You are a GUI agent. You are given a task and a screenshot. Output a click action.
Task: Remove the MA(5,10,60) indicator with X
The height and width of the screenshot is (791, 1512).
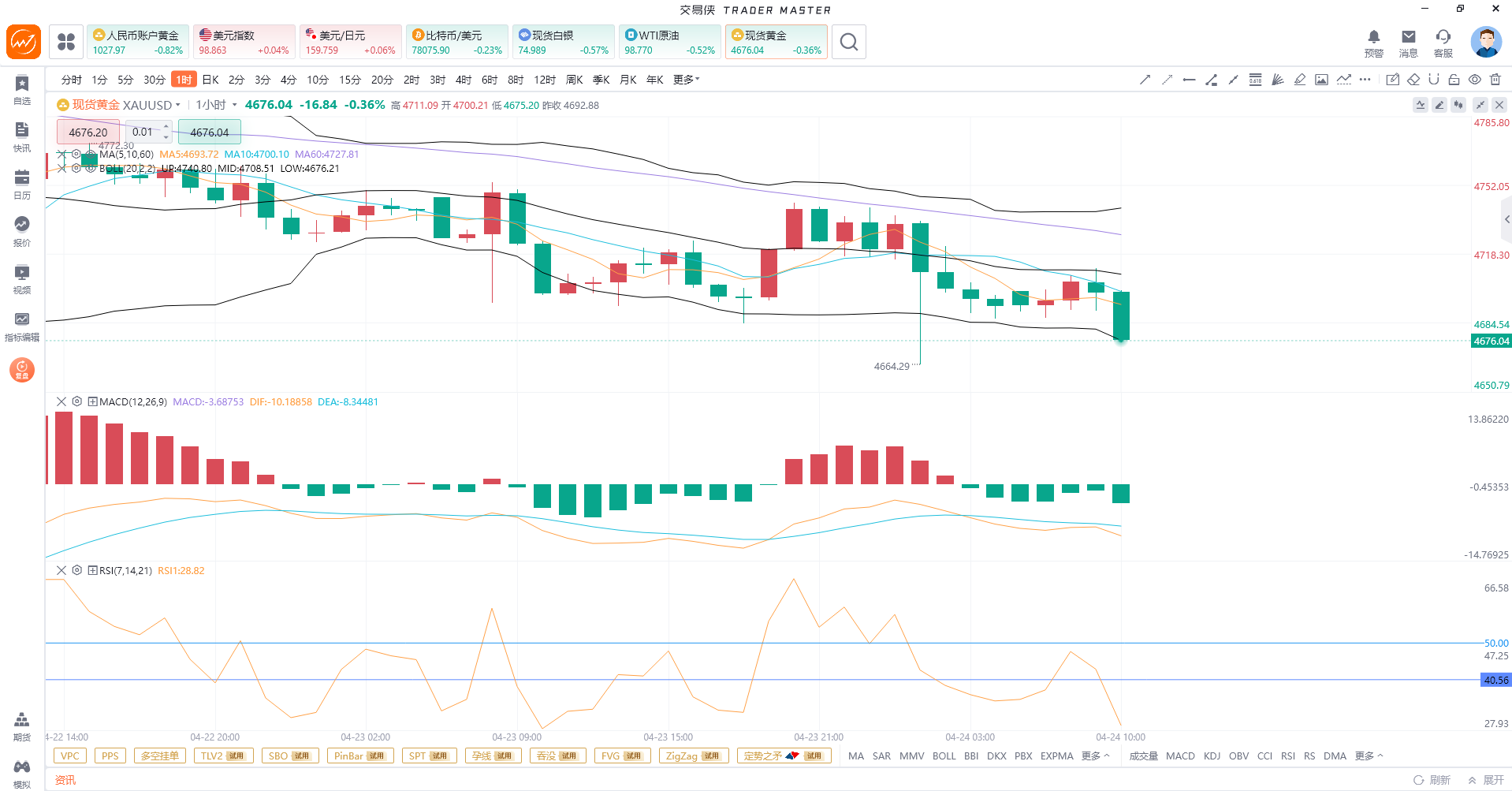[x=62, y=155]
